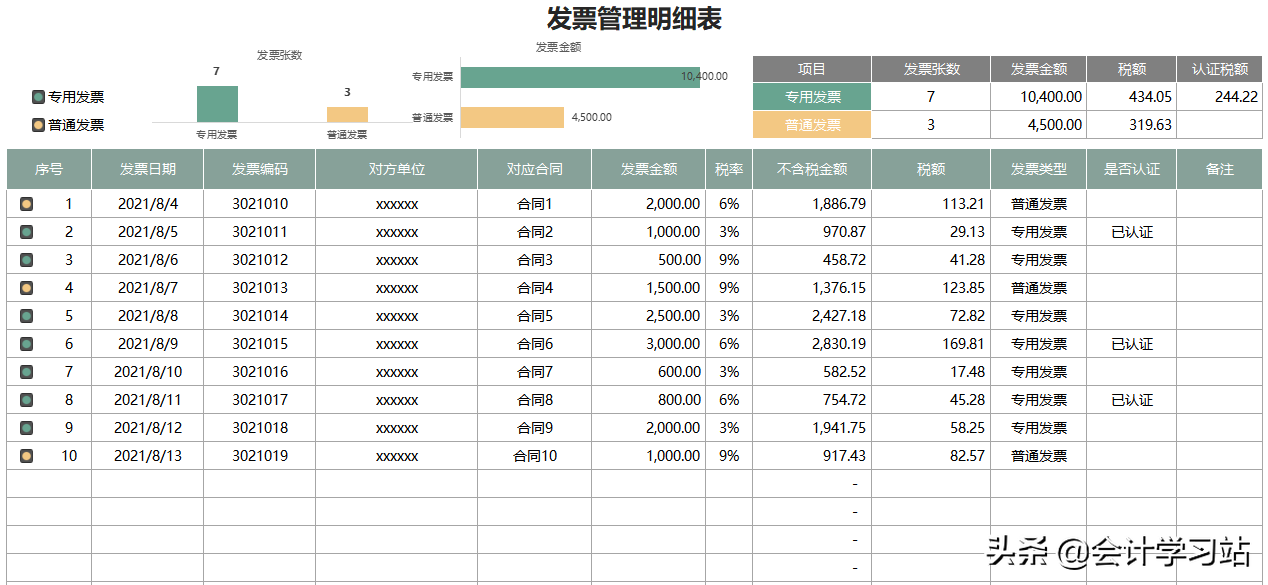Screen dimensions: 1268x585
Task: Click the orange legend icon beside 普通发票
Action: [x=38, y=125]
